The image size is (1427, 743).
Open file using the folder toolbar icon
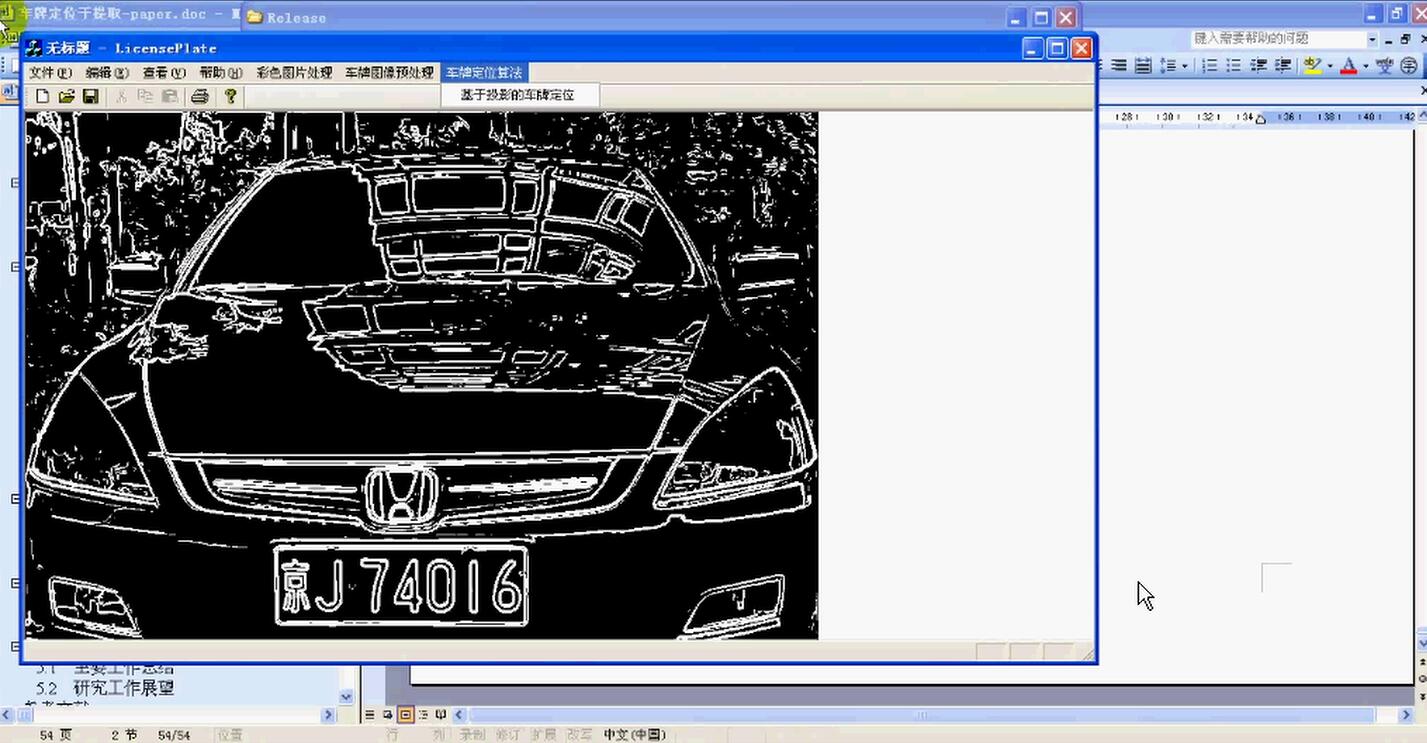[66, 96]
